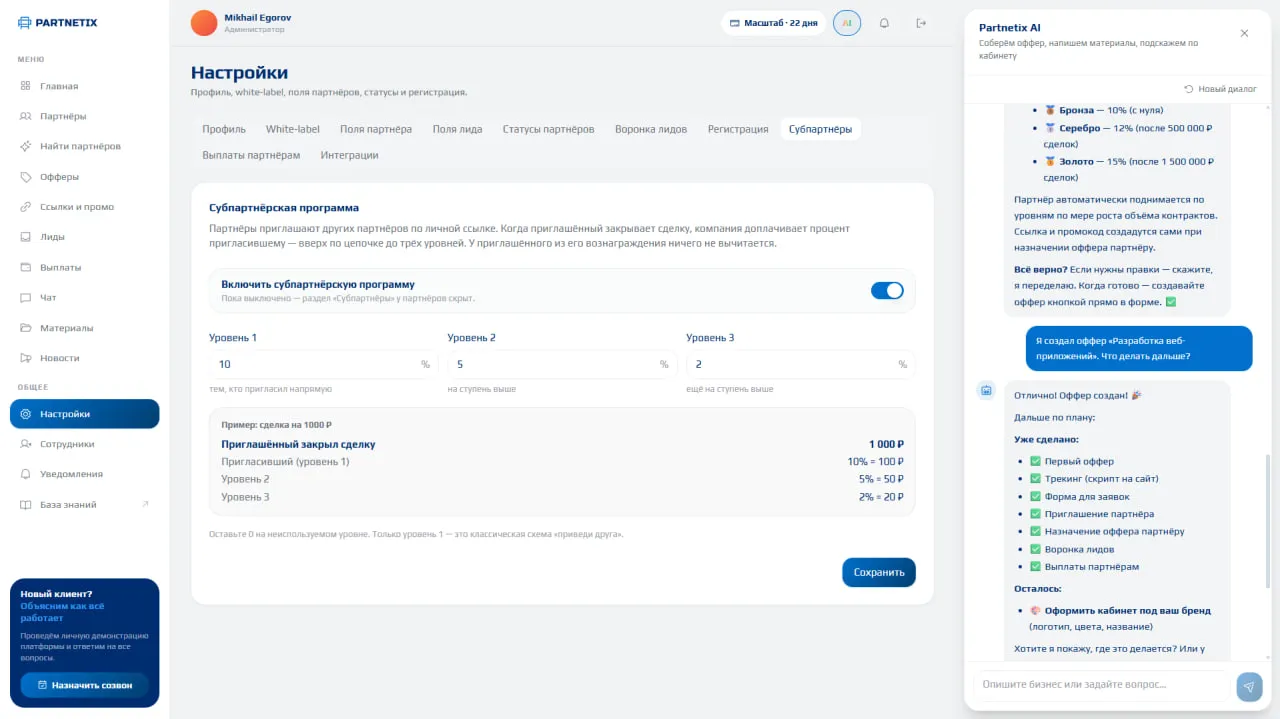Click user name Mikhail Egorov

pos(258,18)
